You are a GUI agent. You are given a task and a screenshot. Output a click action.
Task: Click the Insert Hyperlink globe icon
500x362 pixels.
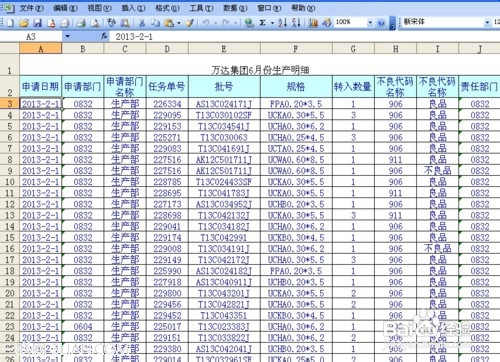tap(249, 23)
